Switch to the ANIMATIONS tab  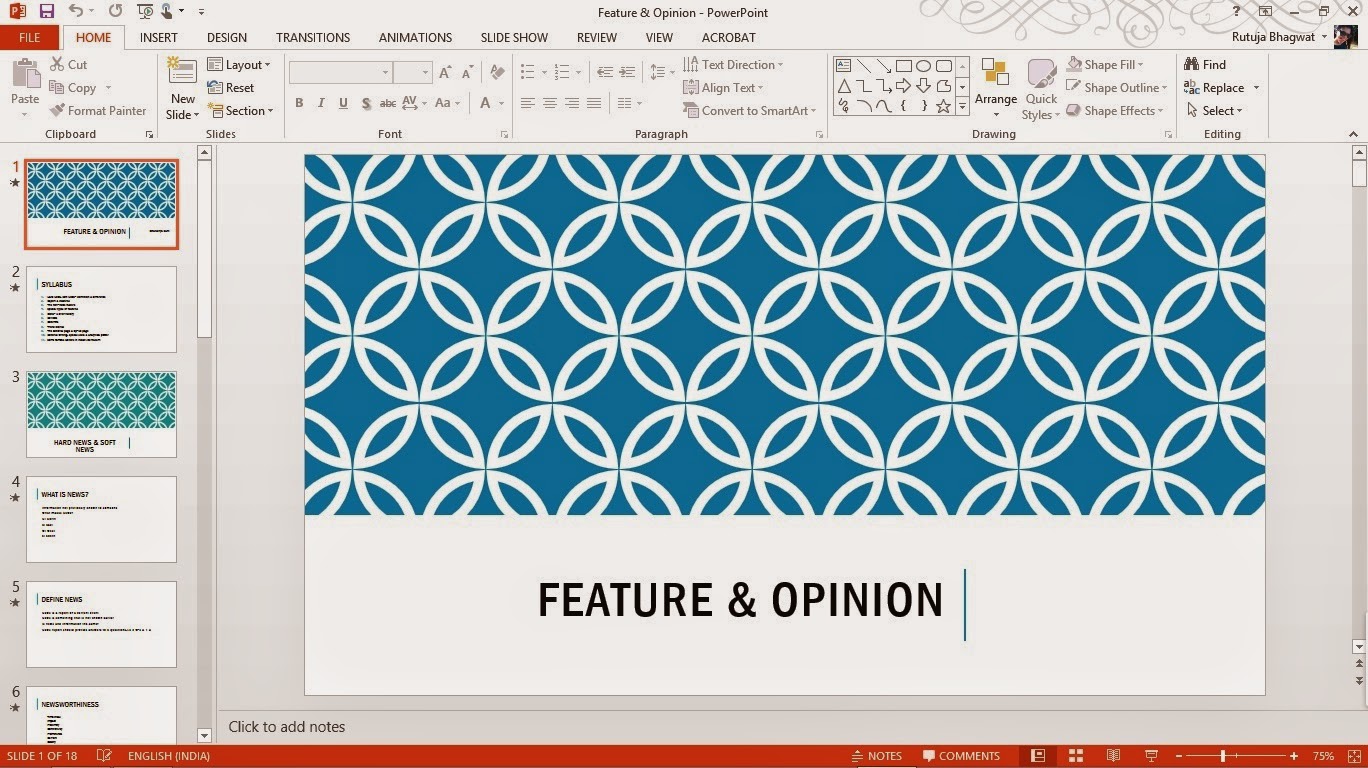(x=415, y=37)
